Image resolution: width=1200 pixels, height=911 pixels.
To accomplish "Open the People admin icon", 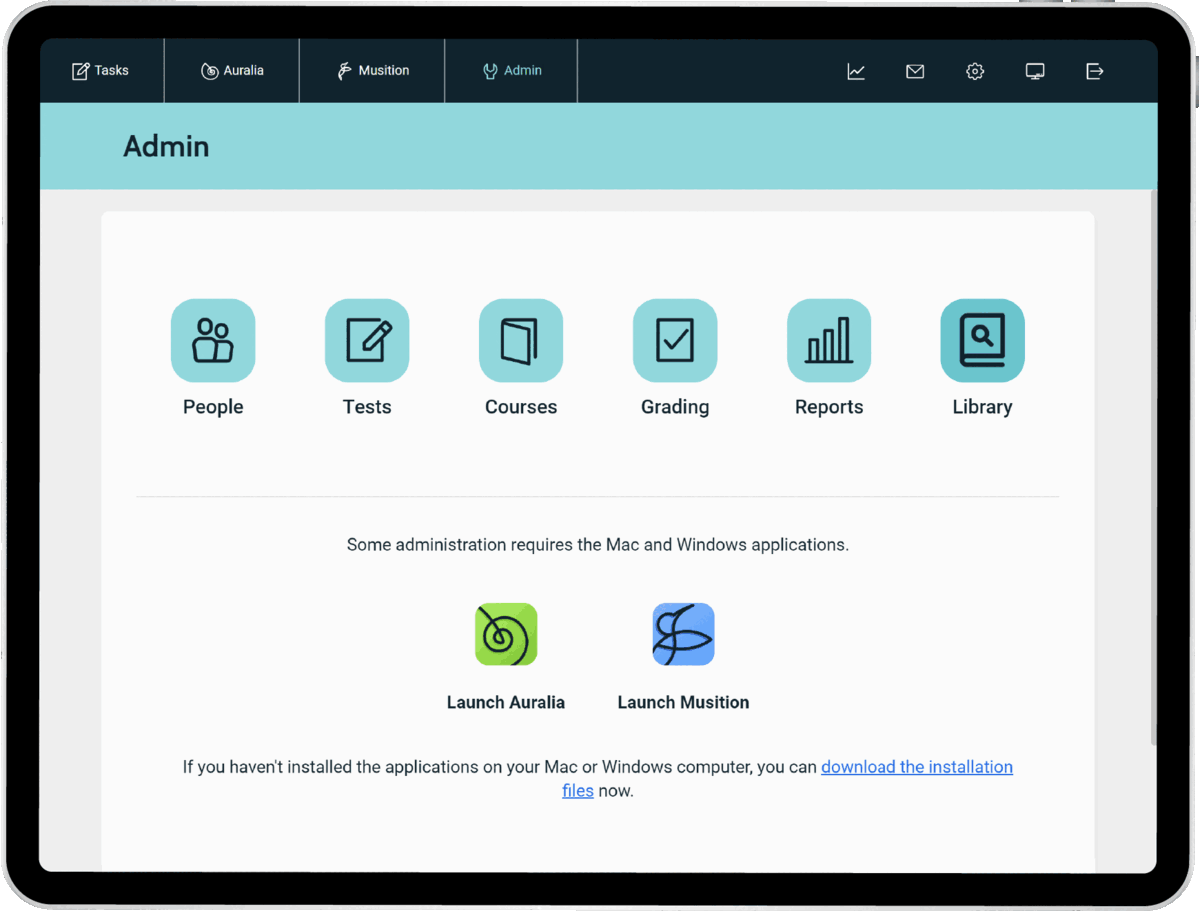I will 213,341.
